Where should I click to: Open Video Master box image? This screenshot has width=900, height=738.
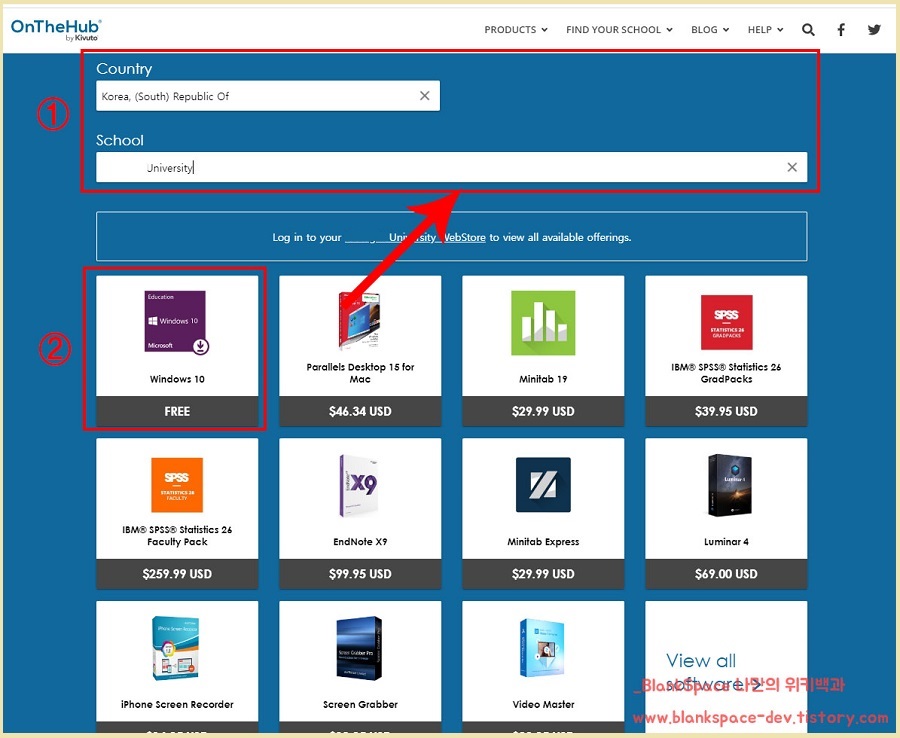pos(542,648)
